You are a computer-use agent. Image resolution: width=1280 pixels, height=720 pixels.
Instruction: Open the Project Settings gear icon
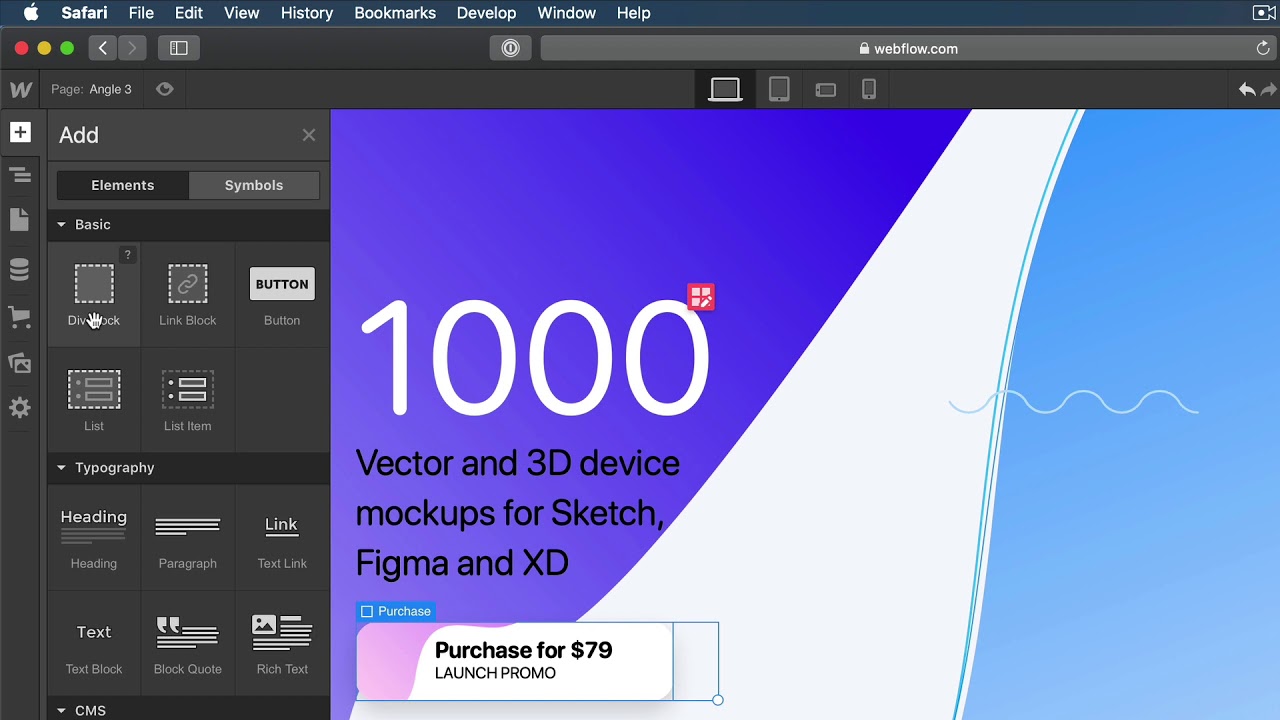point(20,408)
